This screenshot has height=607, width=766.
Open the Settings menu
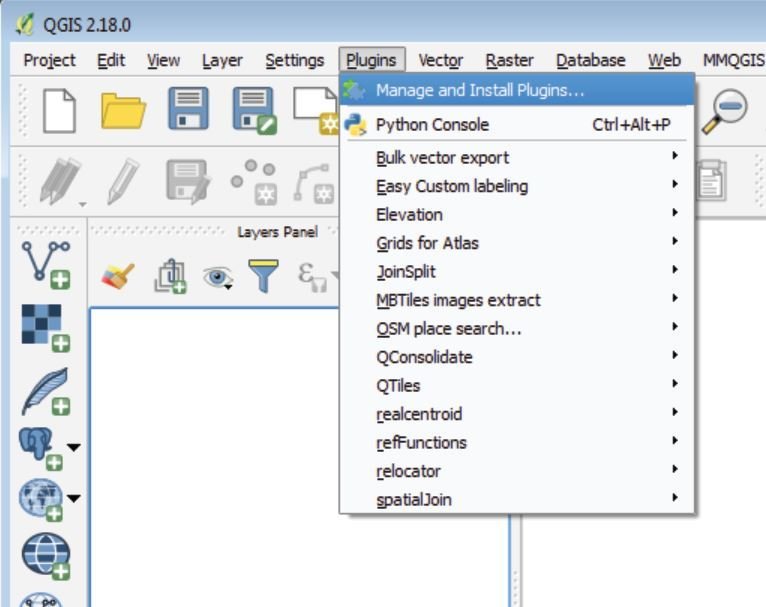[295, 61]
